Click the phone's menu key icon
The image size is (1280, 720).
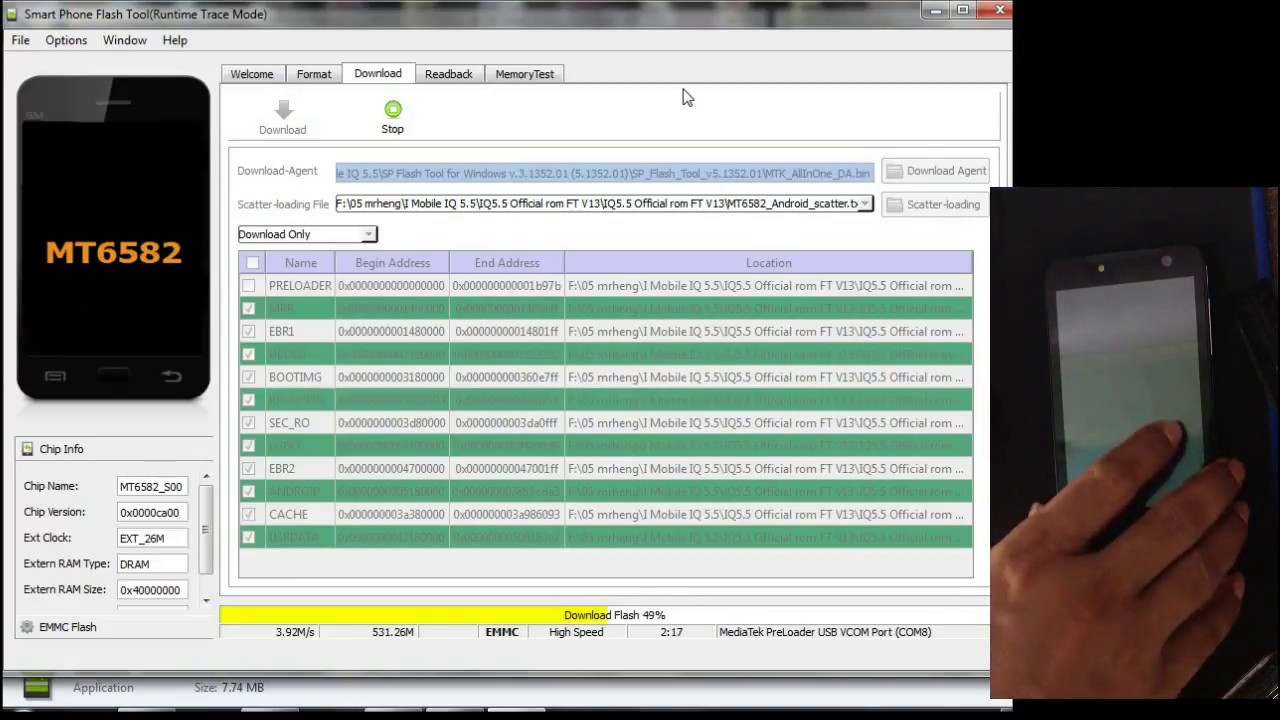tap(55, 376)
